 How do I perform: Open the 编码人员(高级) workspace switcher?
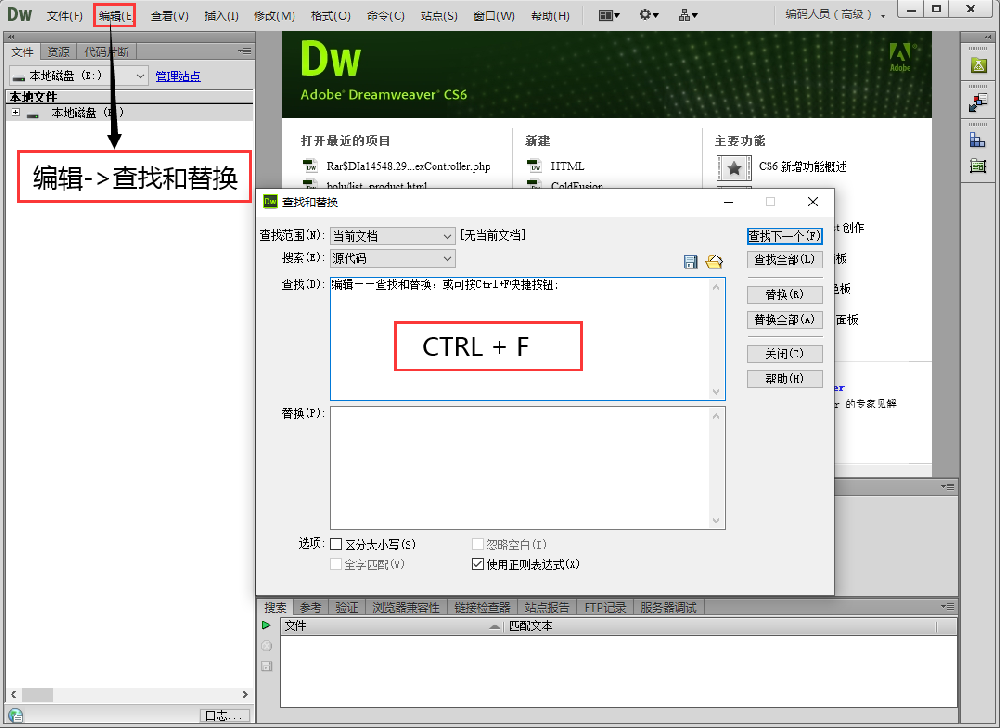pyautogui.click(x=835, y=15)
